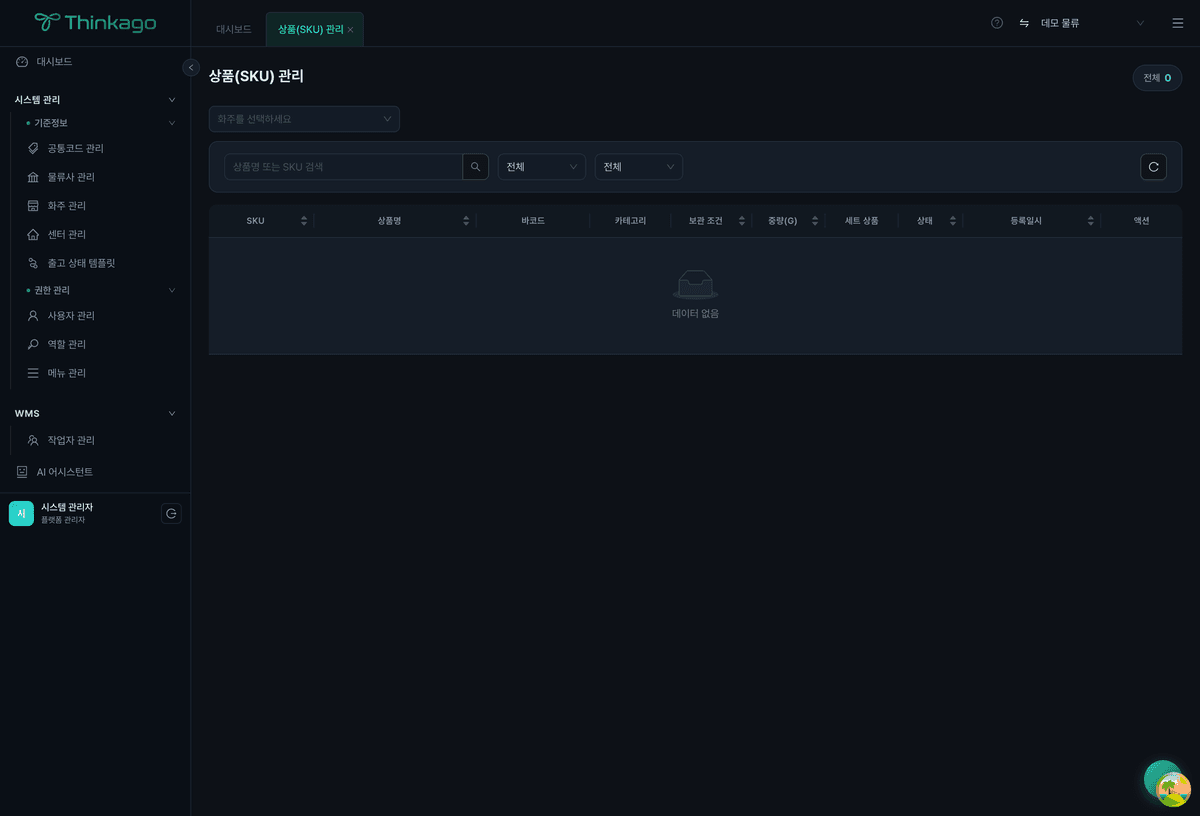Click the 전체 0 count badge

[x=1156, y=78]
